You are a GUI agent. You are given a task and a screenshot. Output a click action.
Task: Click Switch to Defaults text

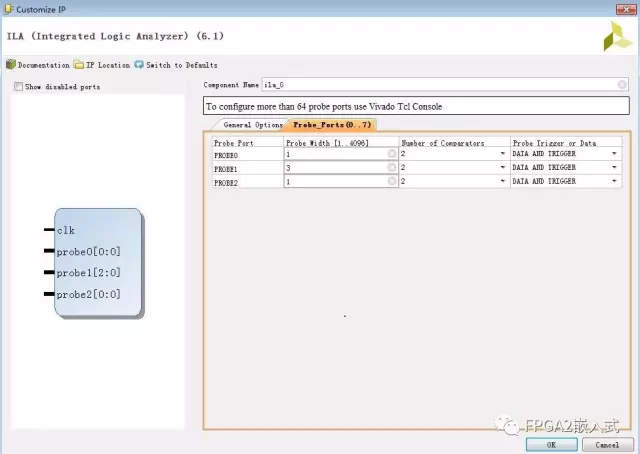(x=182, y=65)
